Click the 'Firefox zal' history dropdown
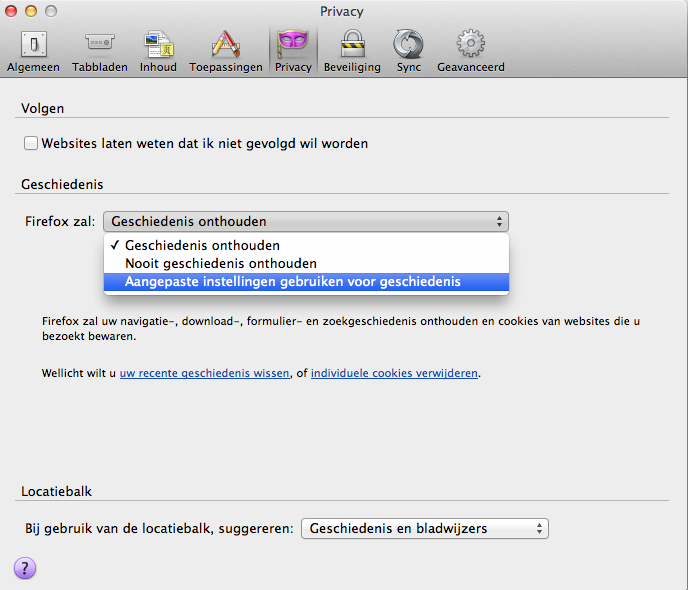 click(305, 222)
